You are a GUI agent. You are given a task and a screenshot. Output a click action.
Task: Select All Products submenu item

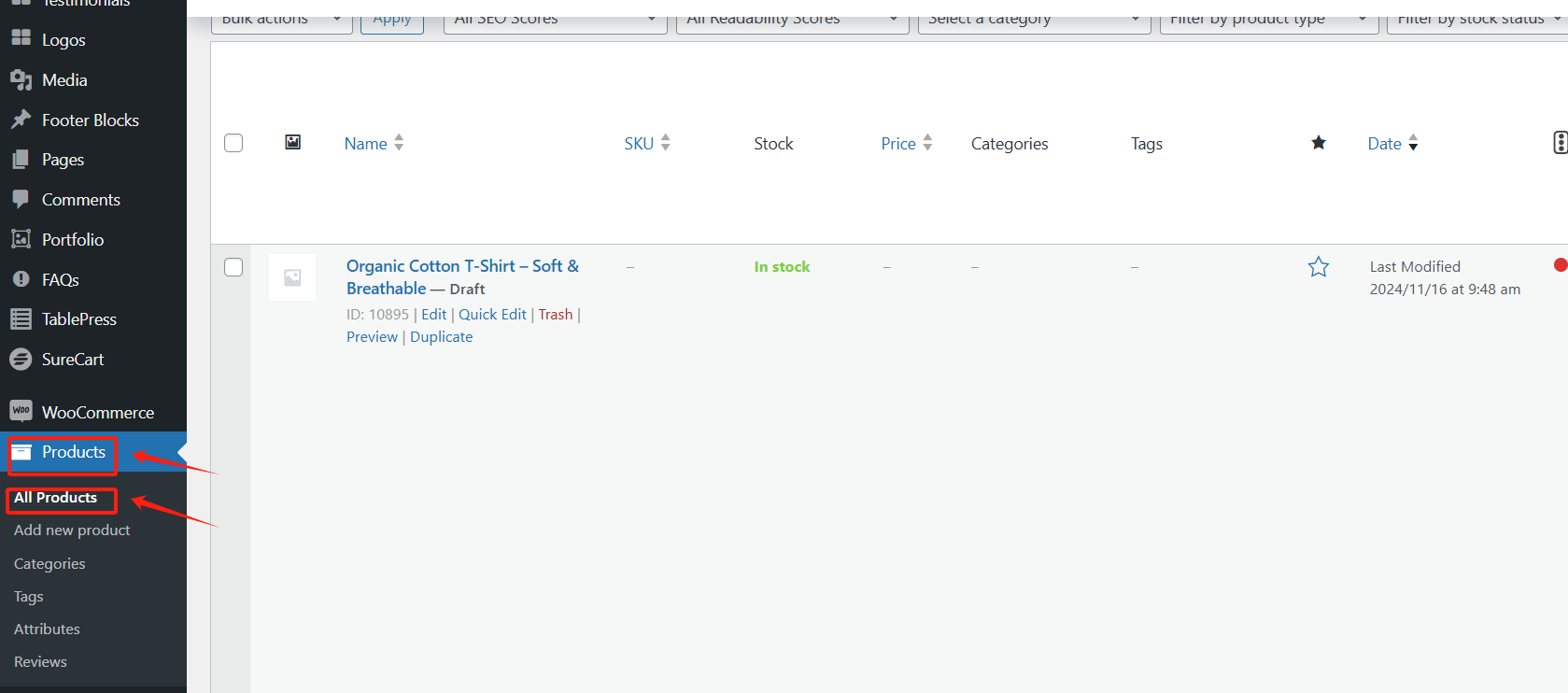55,498
